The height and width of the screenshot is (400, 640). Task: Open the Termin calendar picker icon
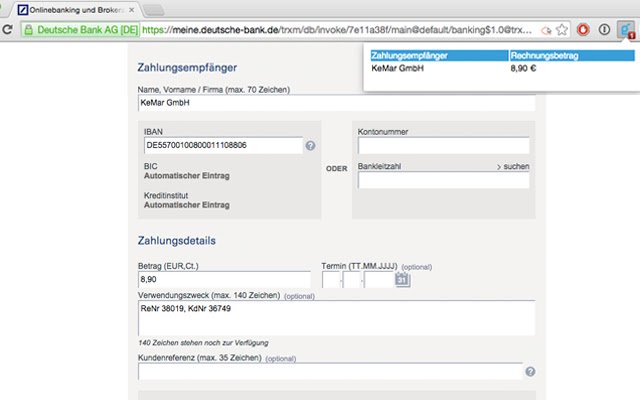pyautogui.click(x=402, y=280)
